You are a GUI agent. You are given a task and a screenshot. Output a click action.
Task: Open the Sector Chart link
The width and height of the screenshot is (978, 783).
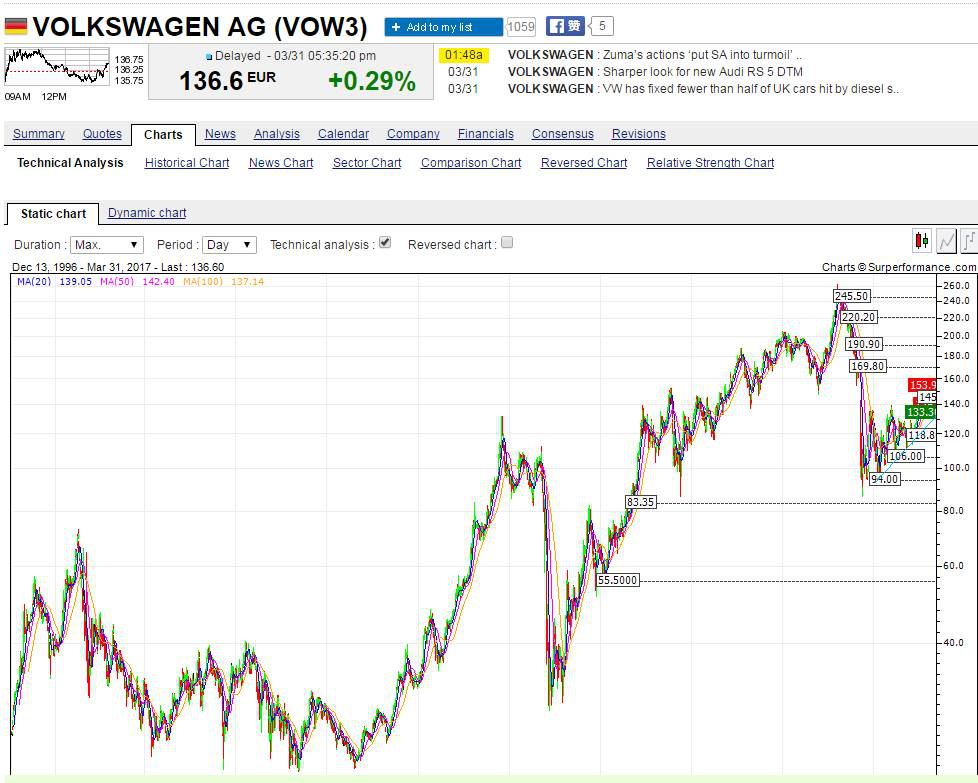click(x=367, y=163)
